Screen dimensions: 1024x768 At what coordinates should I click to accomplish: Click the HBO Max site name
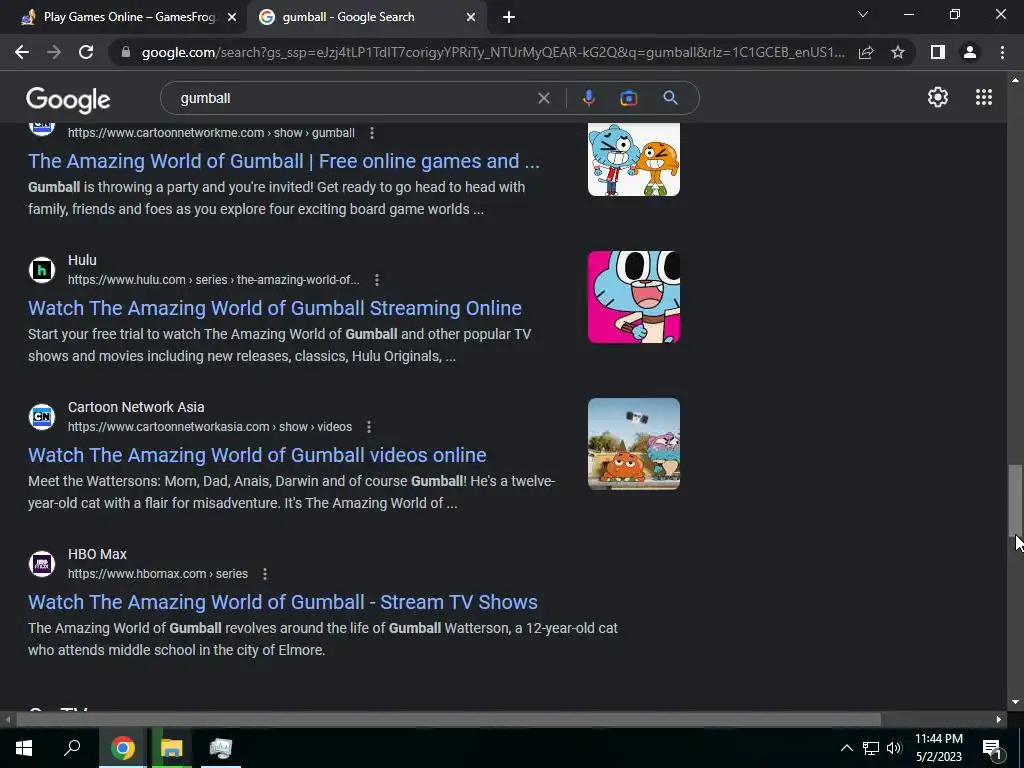97,554
